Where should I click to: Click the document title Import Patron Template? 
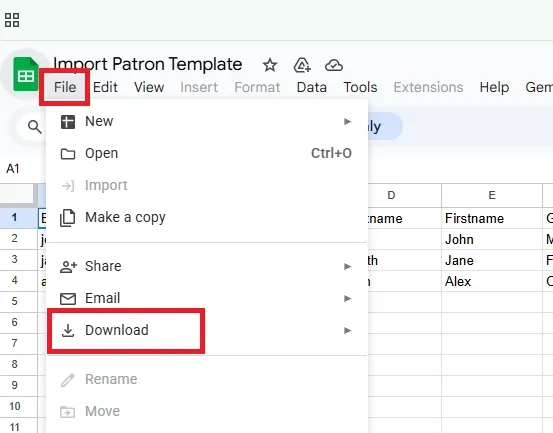[x=147, y=65]
